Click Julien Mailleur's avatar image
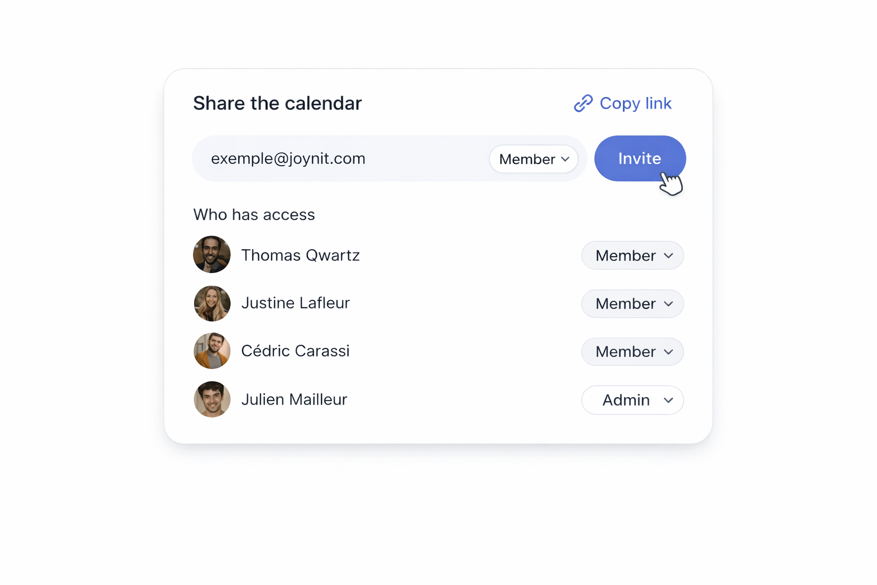The width and height of the screenshot is (877, 585). click(211, 399)
